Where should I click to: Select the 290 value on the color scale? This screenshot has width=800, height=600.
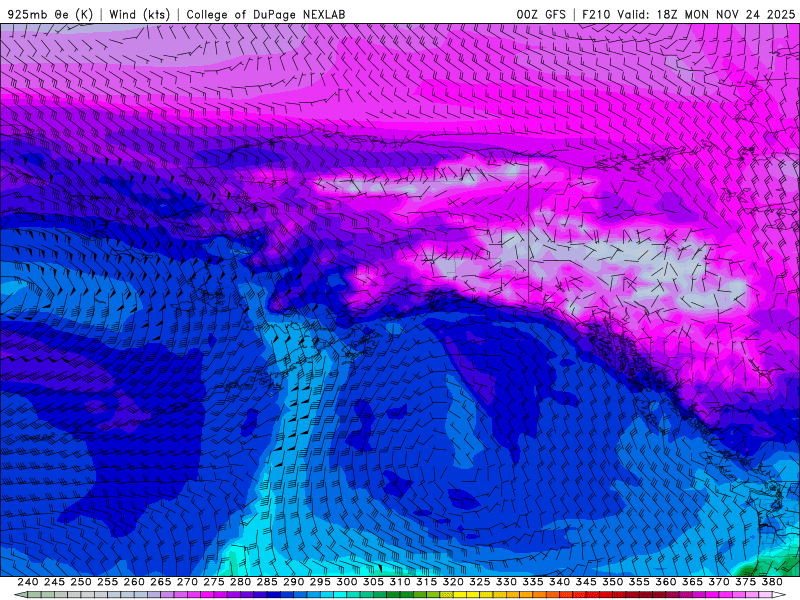click(293, 582)
